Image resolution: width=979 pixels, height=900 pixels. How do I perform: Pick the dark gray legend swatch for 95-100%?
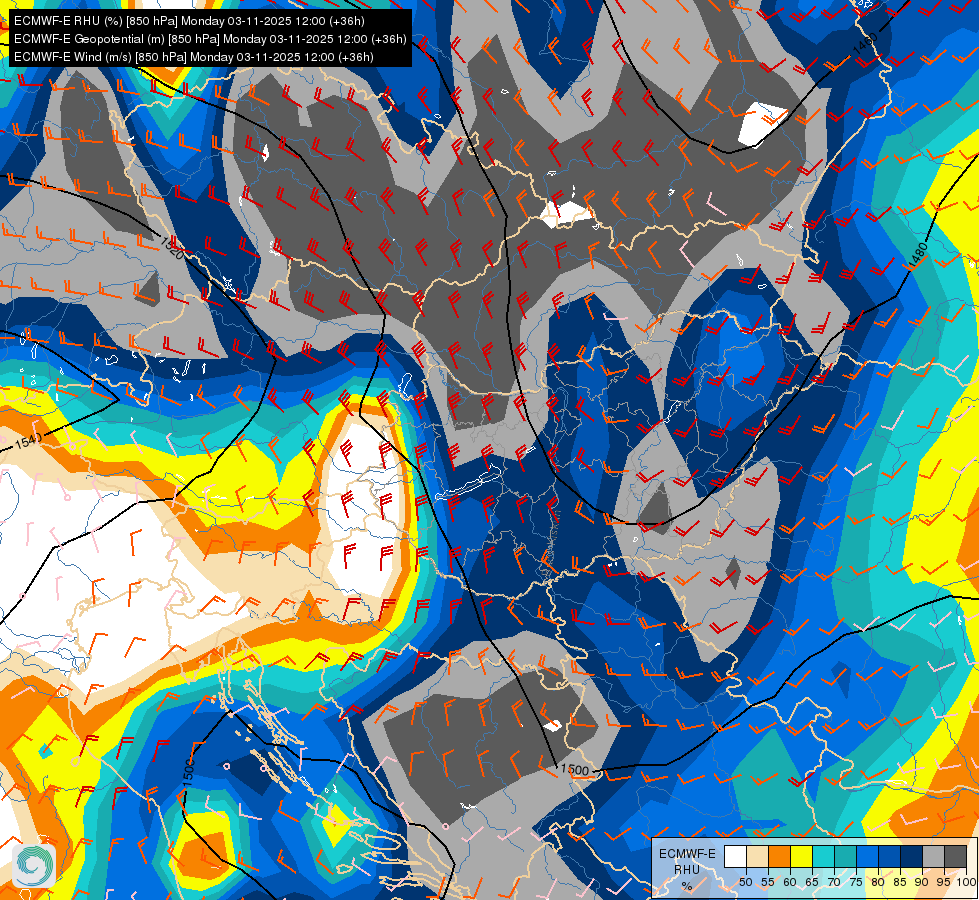(x=955, y=856)
